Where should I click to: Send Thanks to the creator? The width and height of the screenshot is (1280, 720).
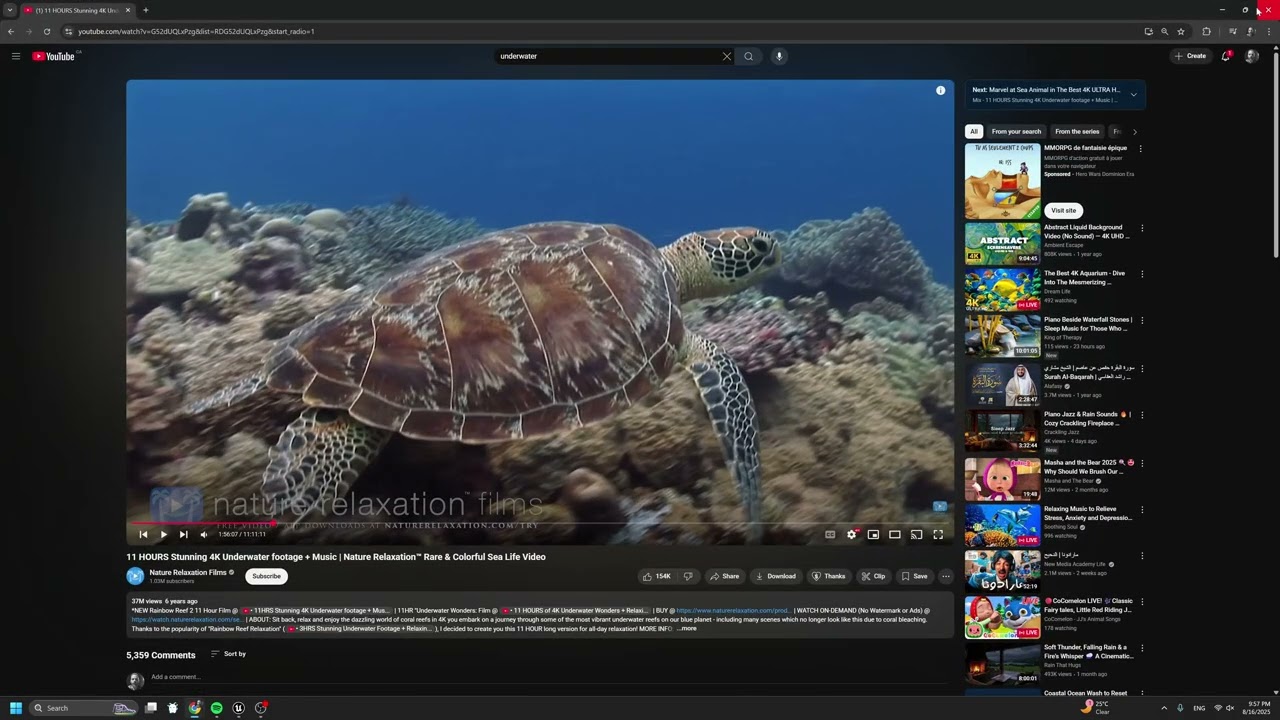pyautogui.click(x=829, y=576)
